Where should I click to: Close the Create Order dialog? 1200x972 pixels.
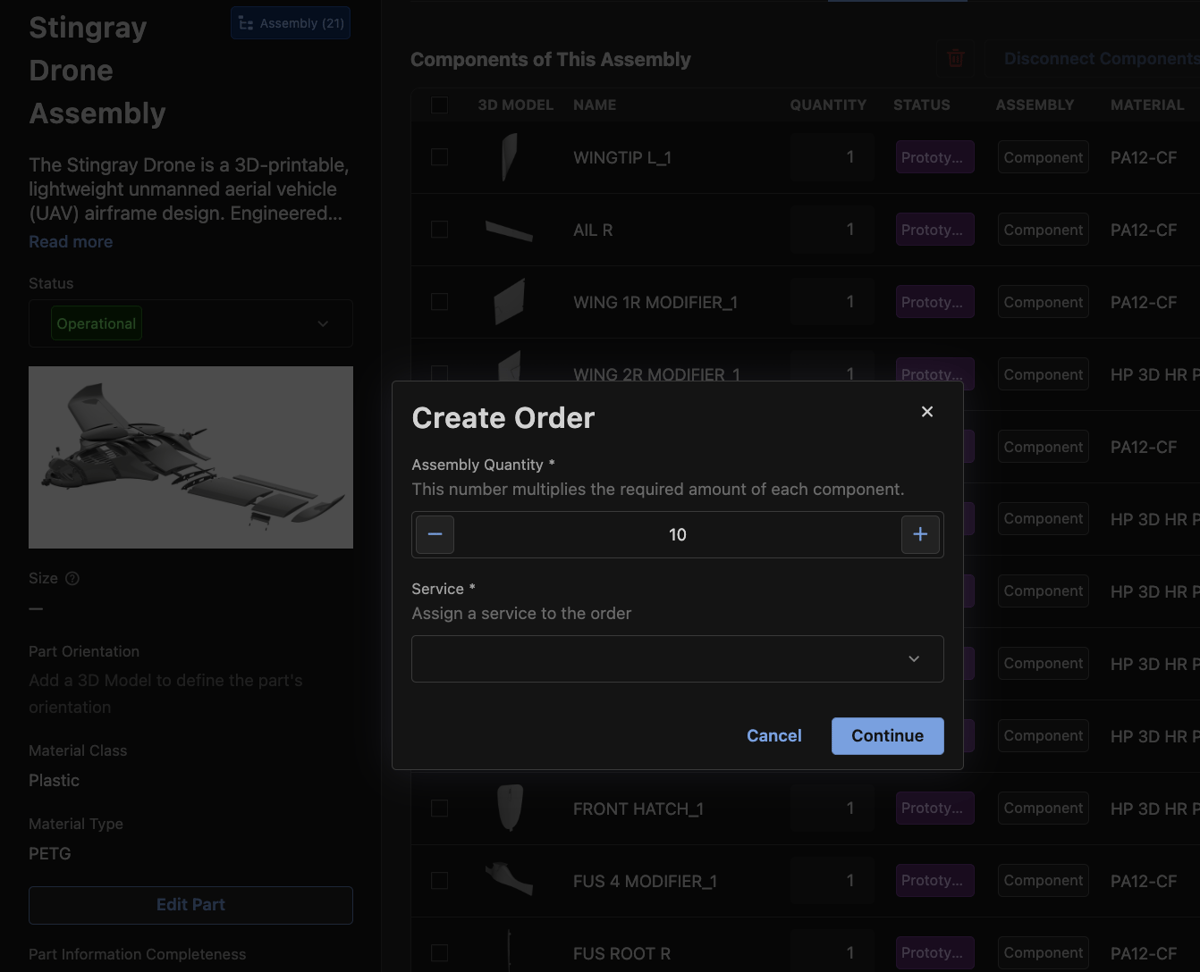927,412
